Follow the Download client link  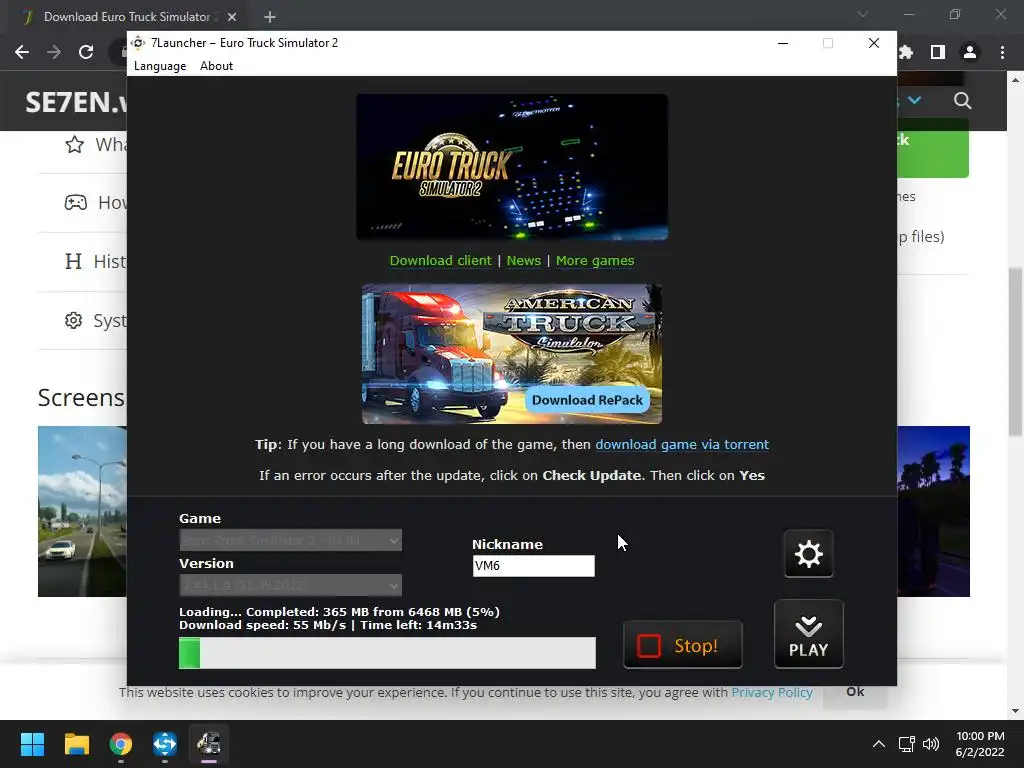440,261
